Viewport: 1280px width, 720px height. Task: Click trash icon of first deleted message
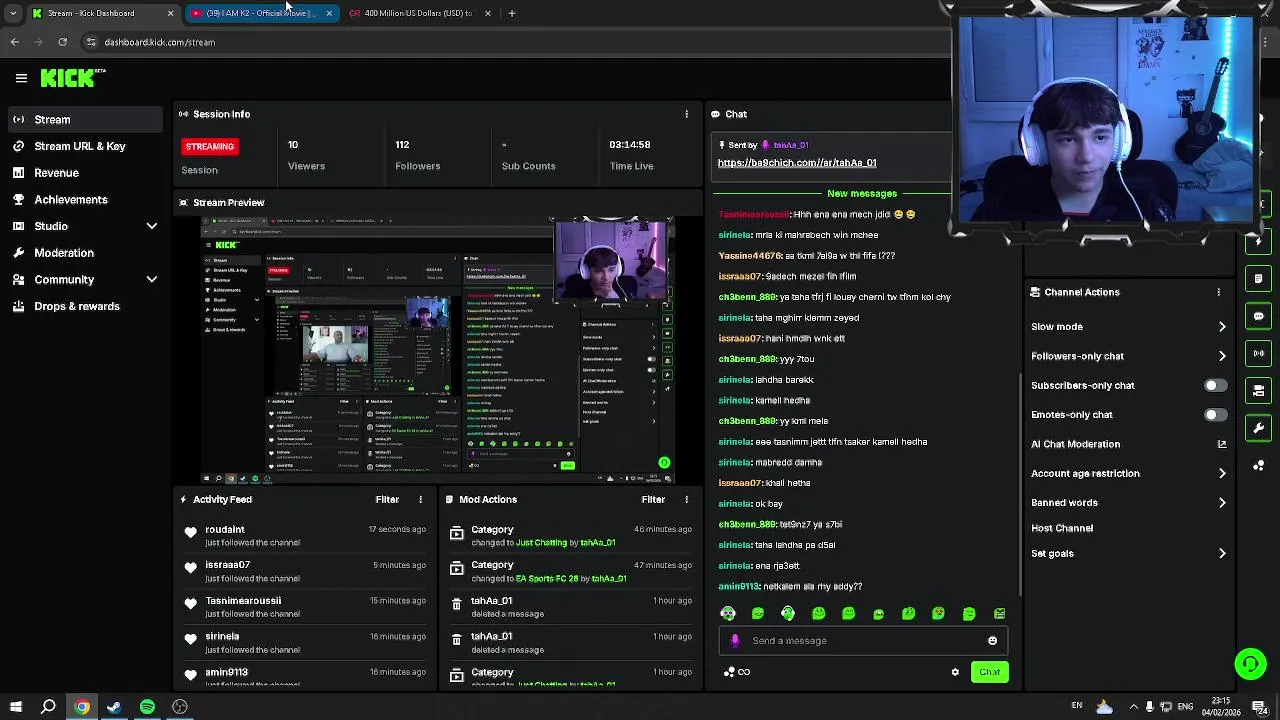tap(456, 604)
